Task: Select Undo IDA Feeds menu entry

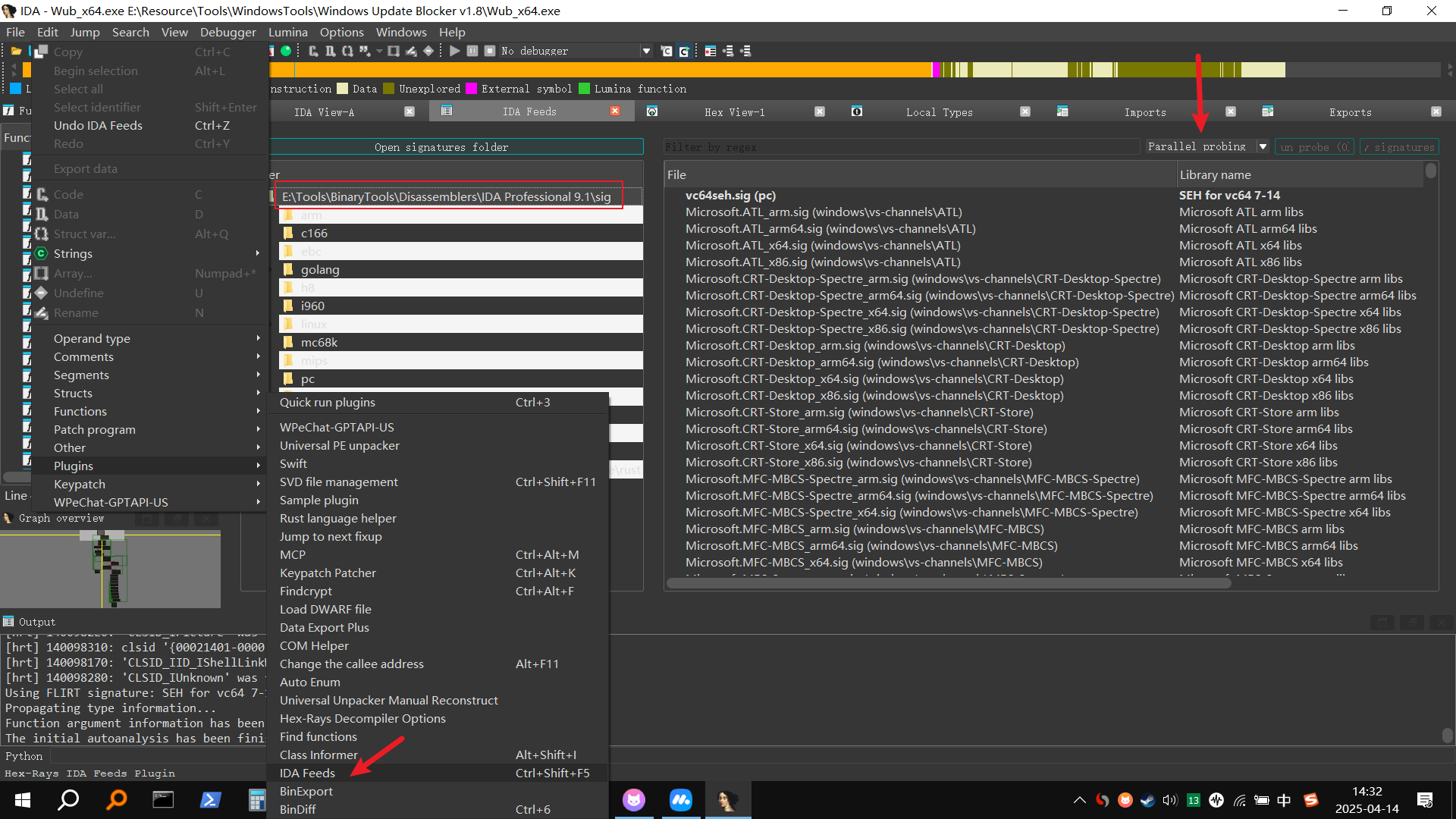Action: 98,125
